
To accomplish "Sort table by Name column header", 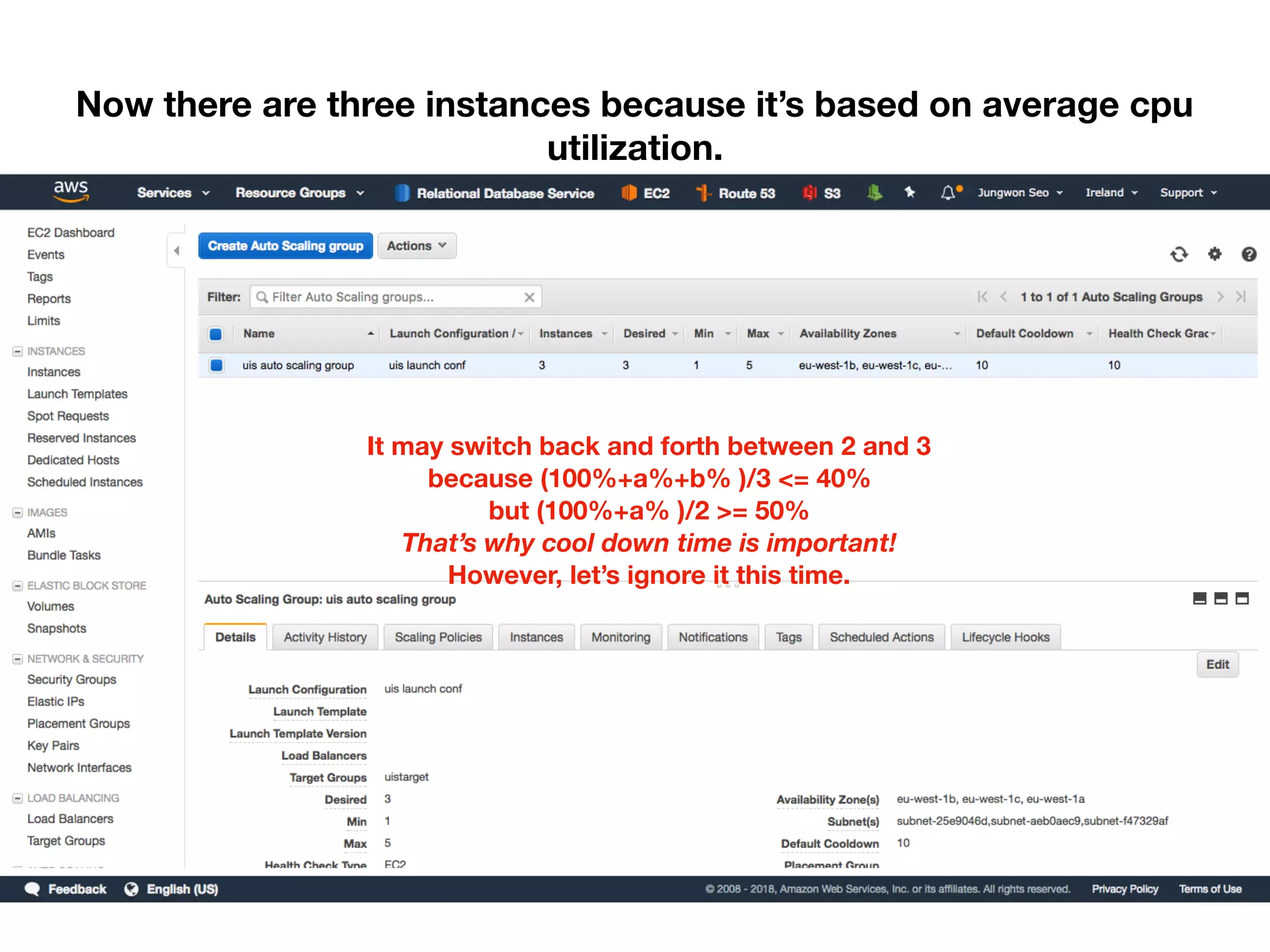I will pyautogui.click(x=308, y=333).
